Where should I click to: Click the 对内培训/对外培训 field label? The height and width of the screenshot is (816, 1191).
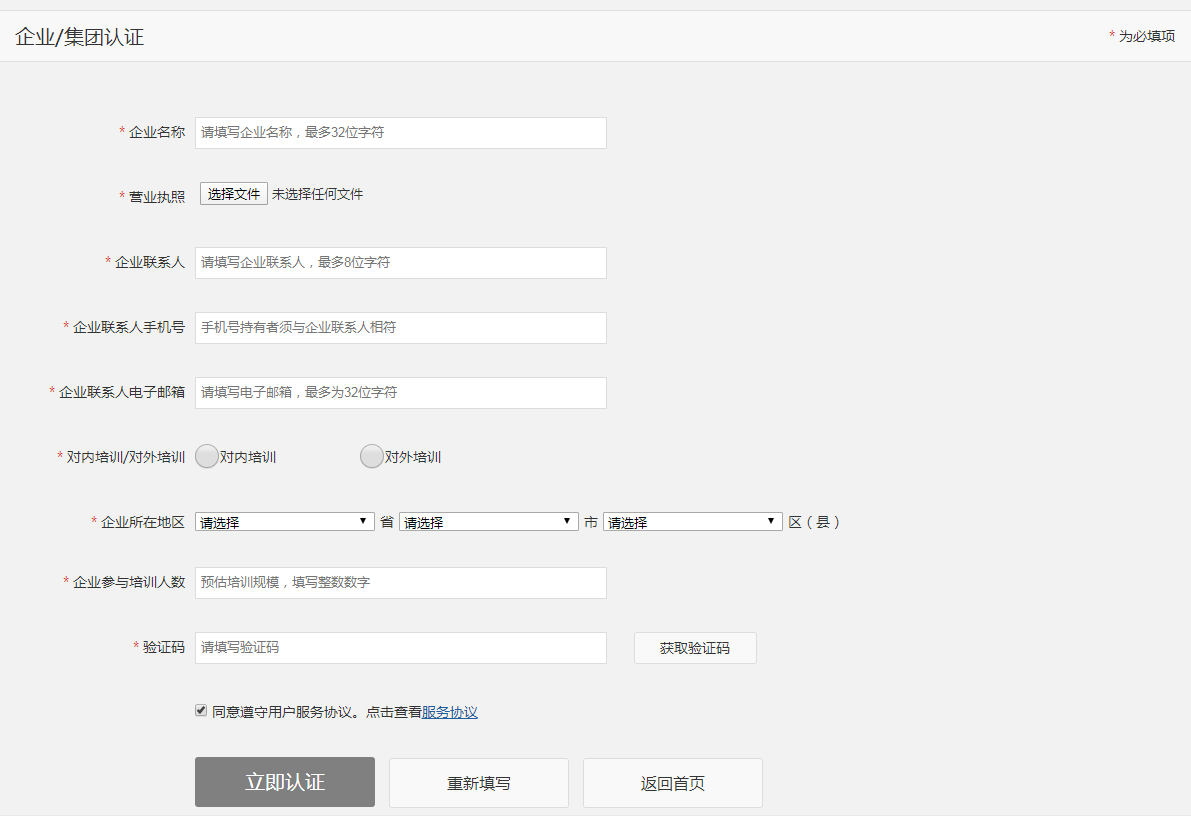pos(126,457)
